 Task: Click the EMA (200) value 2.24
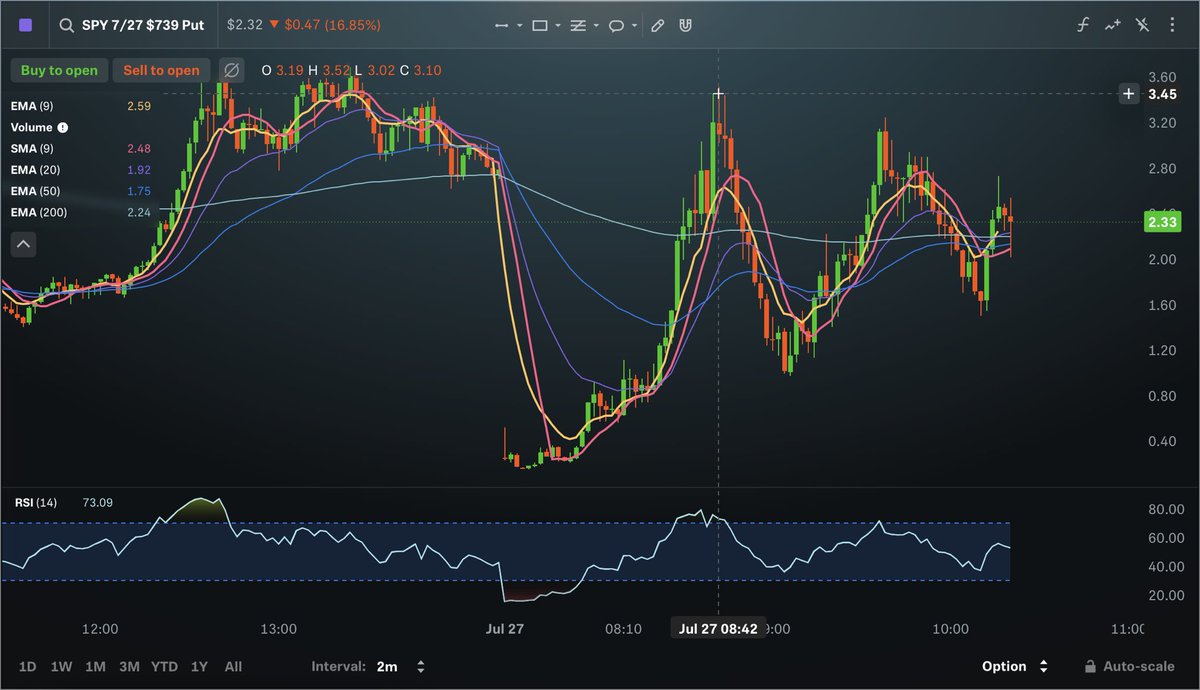click(139, 212)
